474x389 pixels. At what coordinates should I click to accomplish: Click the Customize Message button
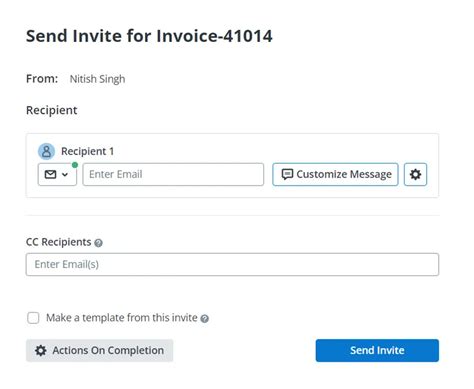coord(335,174)
